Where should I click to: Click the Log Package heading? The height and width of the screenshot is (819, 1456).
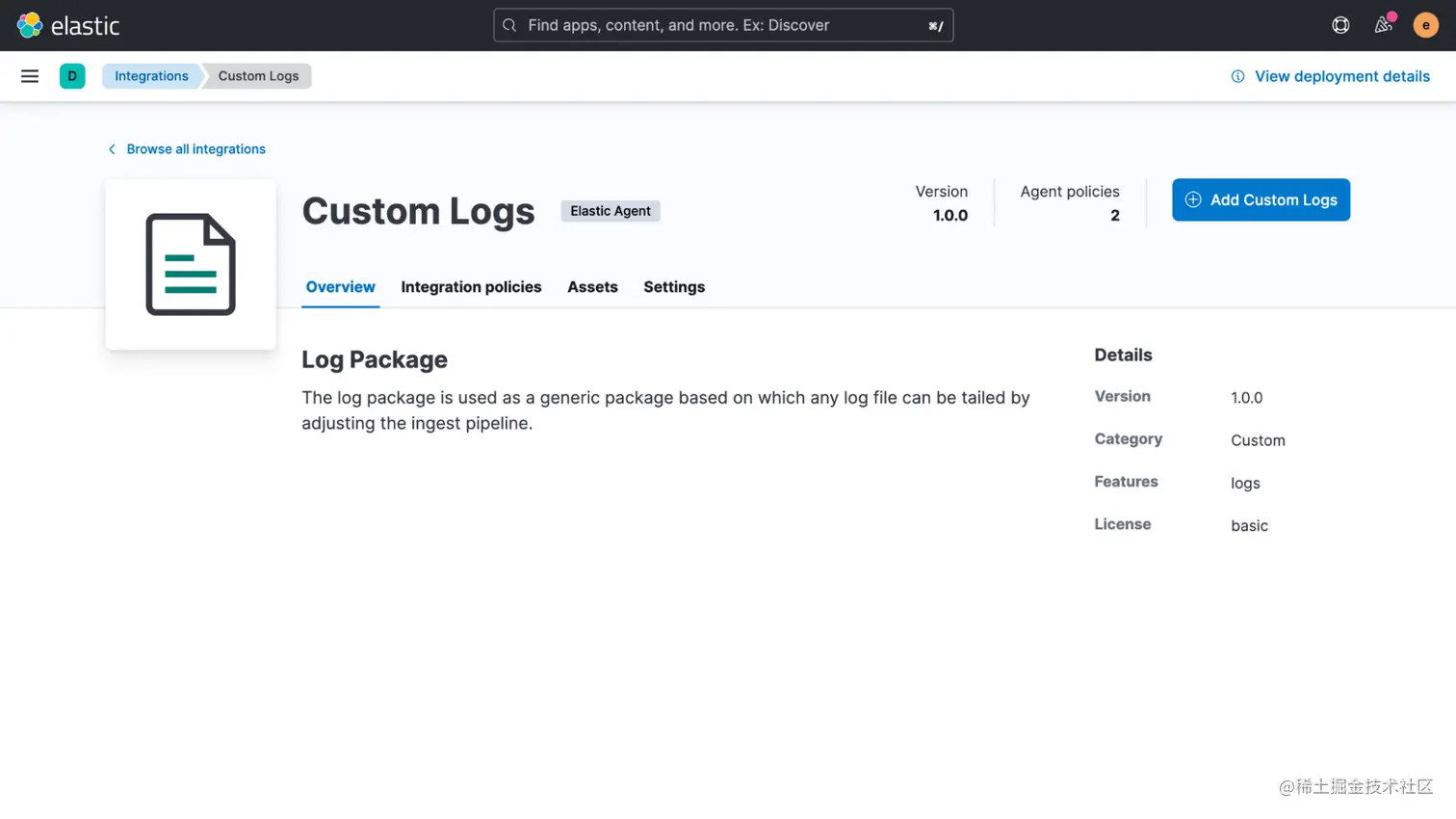375,359
